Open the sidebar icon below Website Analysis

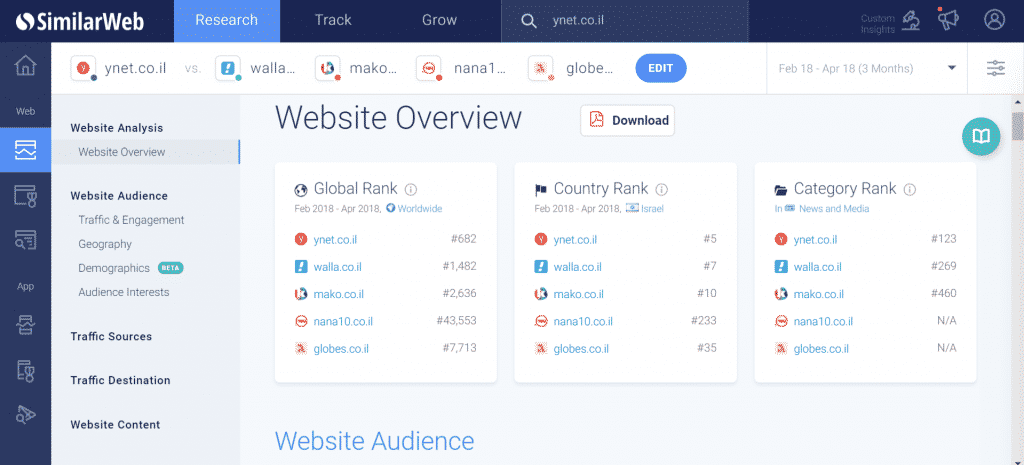(25, 195)
